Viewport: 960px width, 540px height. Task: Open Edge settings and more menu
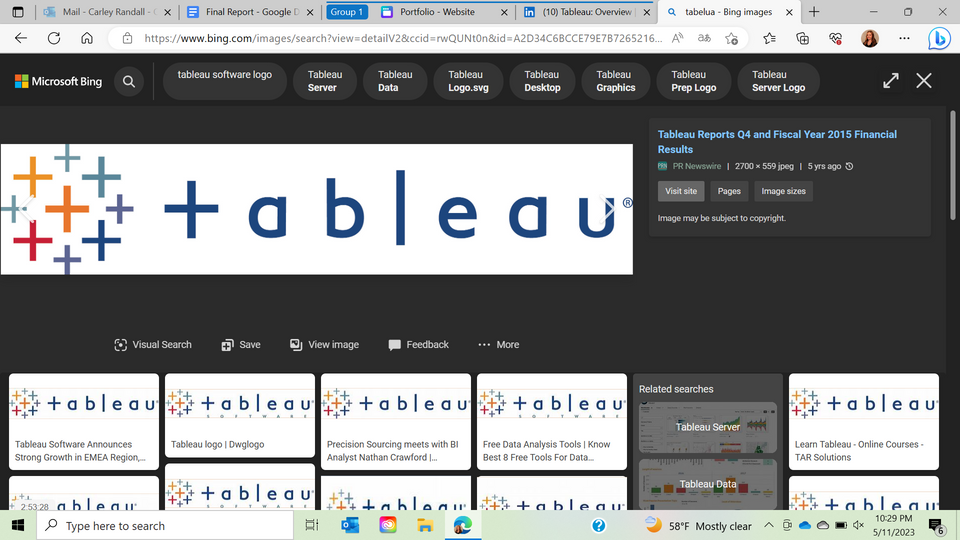click(904, 38)
